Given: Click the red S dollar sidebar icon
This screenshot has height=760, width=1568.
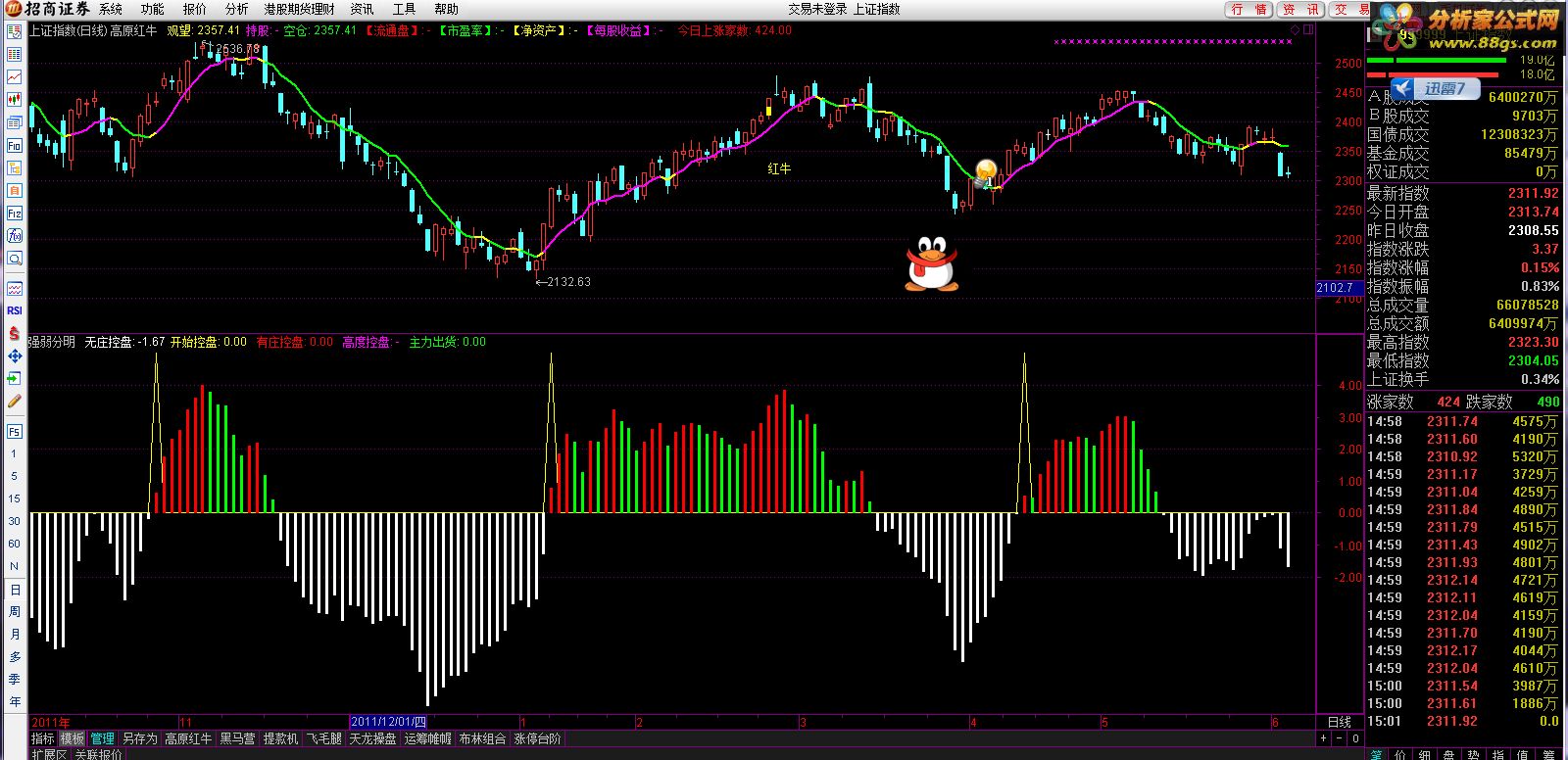Looking at the screenshot, I should coord(15,333).
